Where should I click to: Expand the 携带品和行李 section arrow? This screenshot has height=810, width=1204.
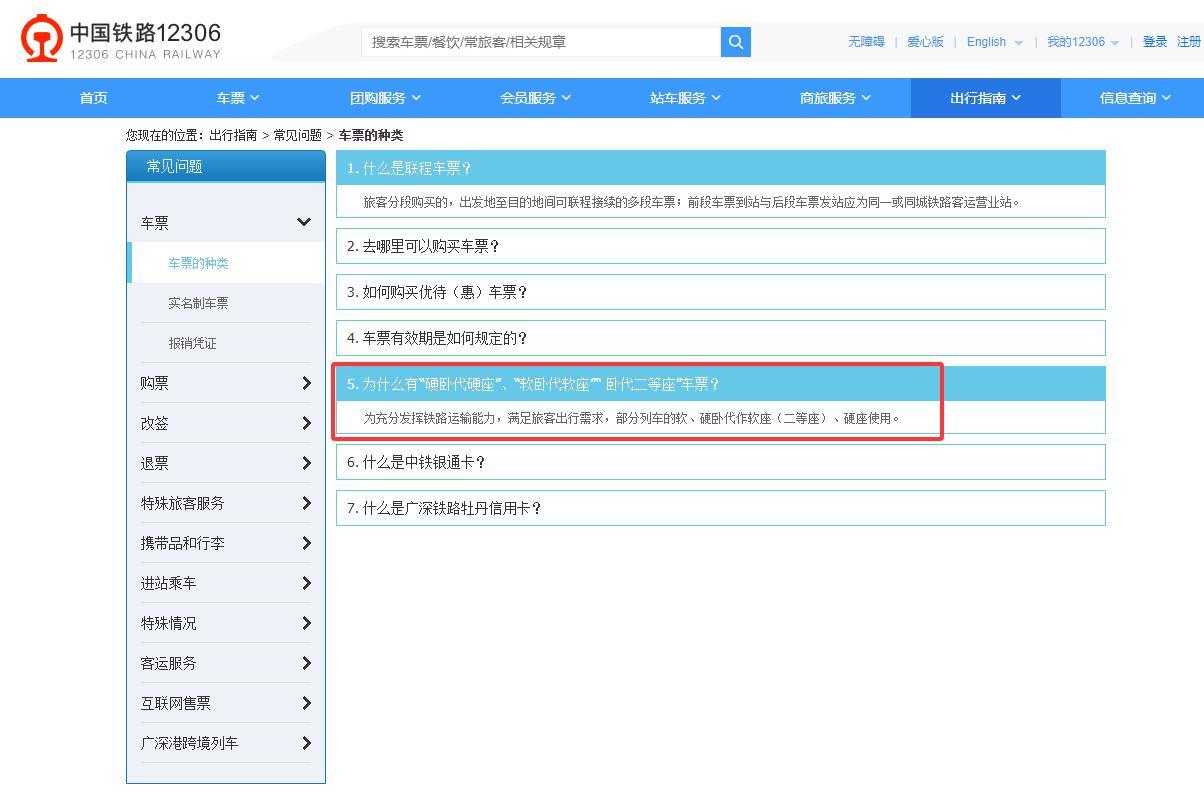(x=306, y=543)
